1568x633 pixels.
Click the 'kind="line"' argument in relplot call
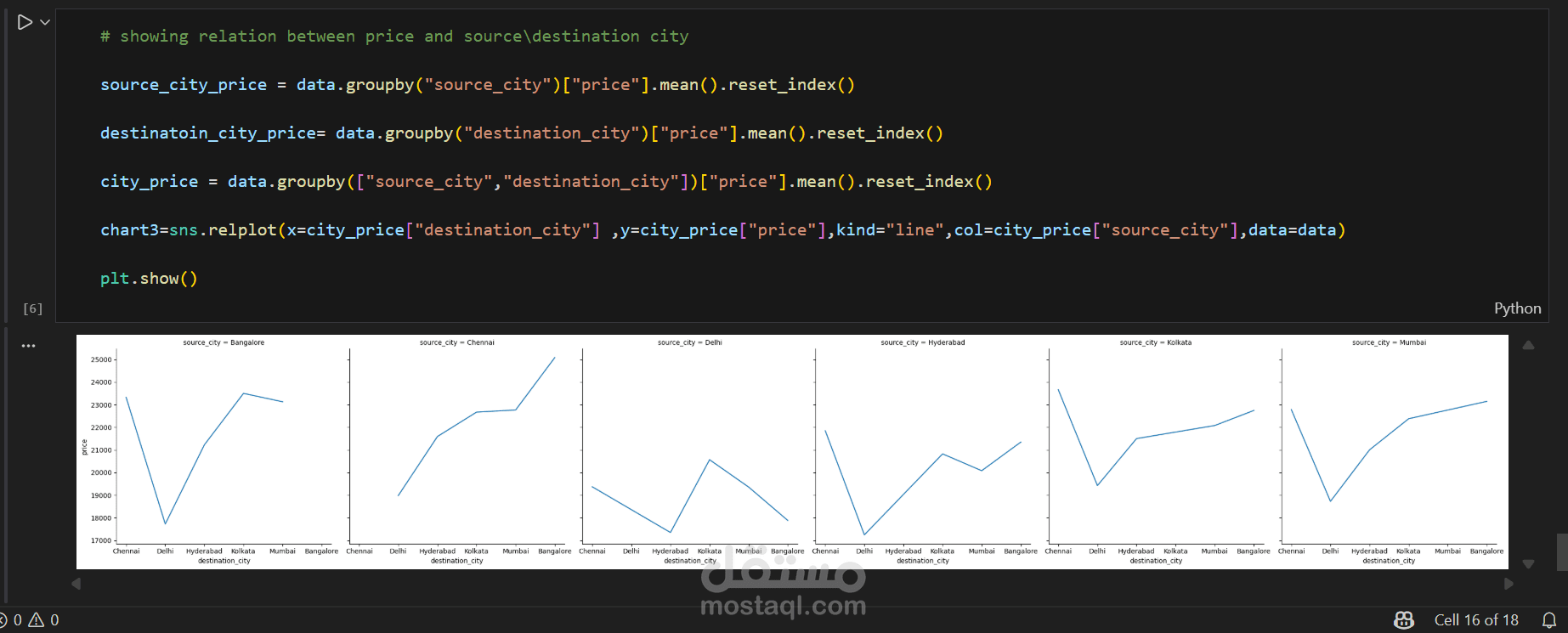[x=890, y=230]
